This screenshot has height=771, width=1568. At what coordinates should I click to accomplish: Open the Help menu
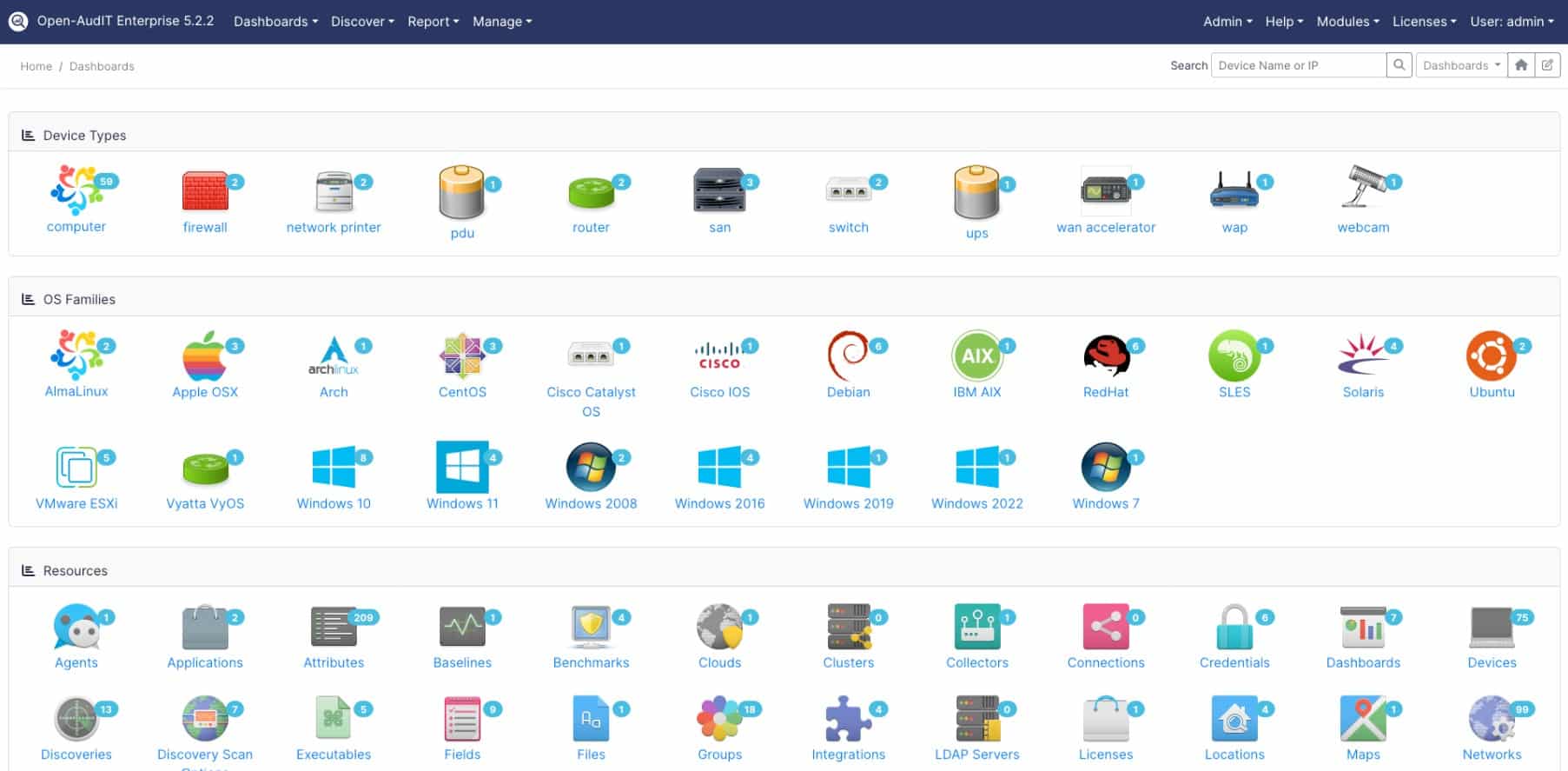1284,21
